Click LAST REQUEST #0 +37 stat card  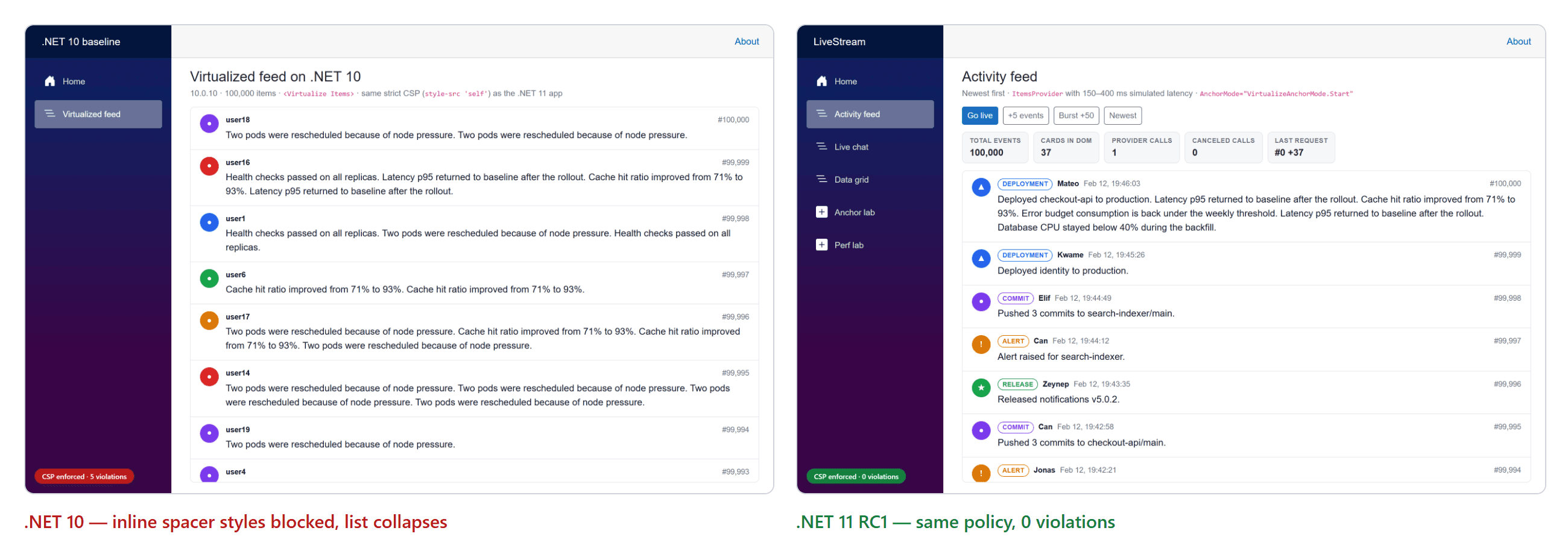[1301, 147]
